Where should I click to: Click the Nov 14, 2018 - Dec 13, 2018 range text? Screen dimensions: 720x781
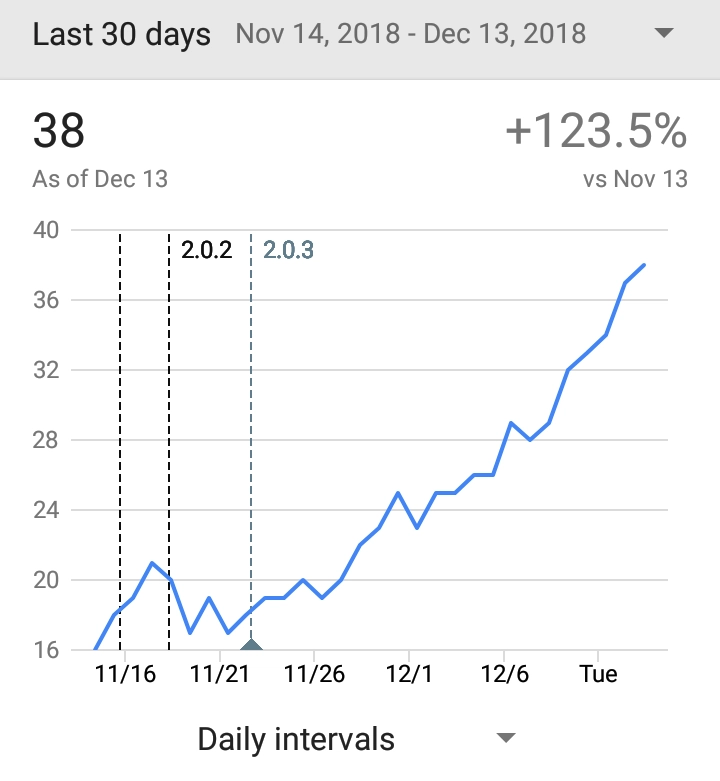pos(411,34)
